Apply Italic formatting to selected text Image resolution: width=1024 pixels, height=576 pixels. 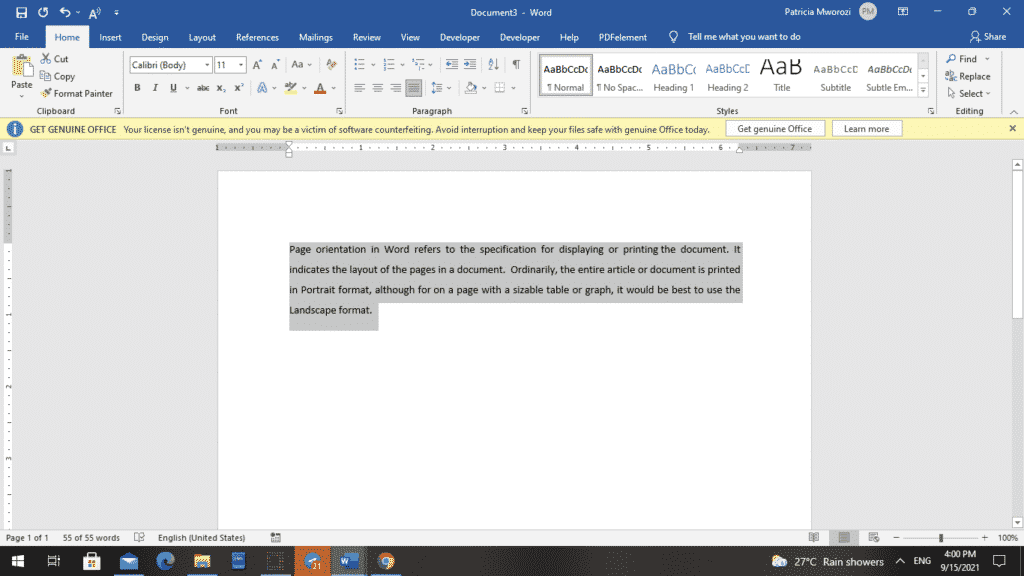(155, 87)
